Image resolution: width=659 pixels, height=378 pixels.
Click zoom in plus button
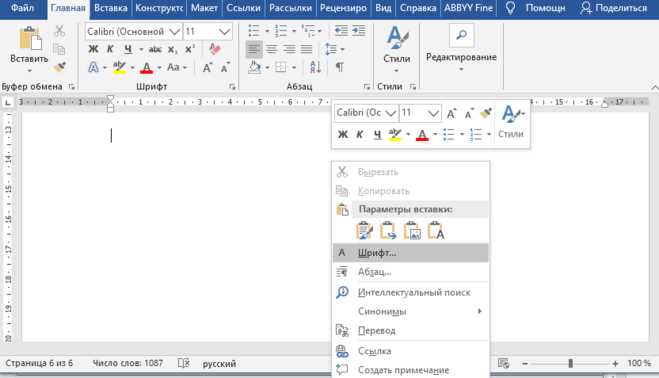click(x=615, y=364)
